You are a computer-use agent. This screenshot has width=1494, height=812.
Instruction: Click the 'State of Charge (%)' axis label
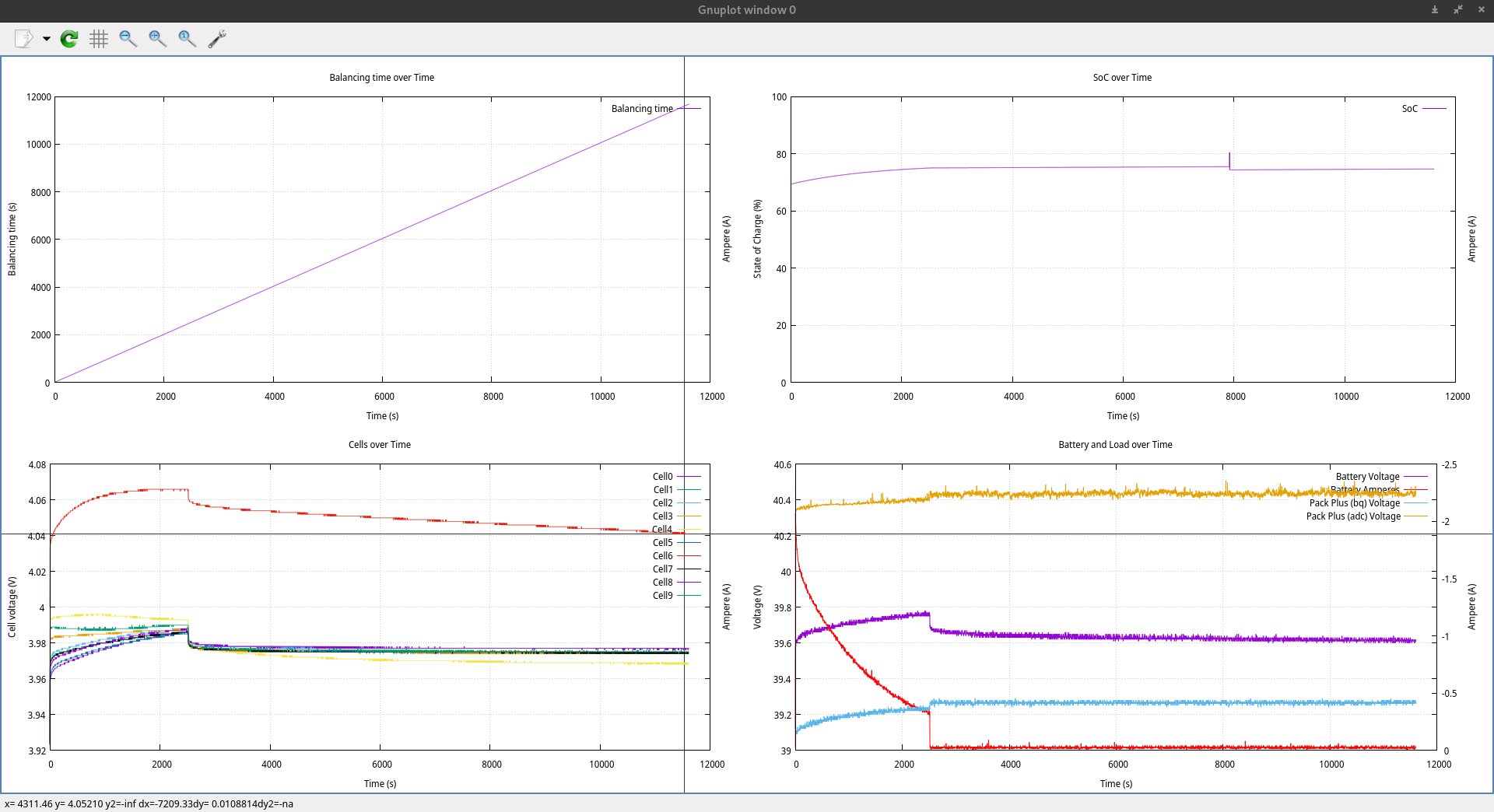point(757,239)
